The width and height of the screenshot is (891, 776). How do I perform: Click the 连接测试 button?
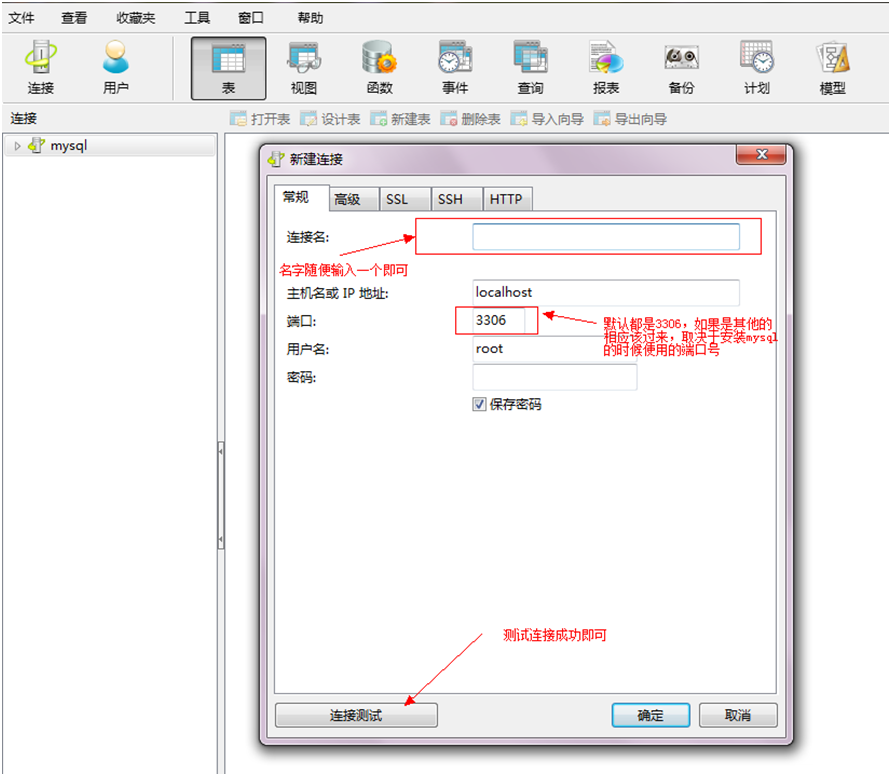(356, 715)
